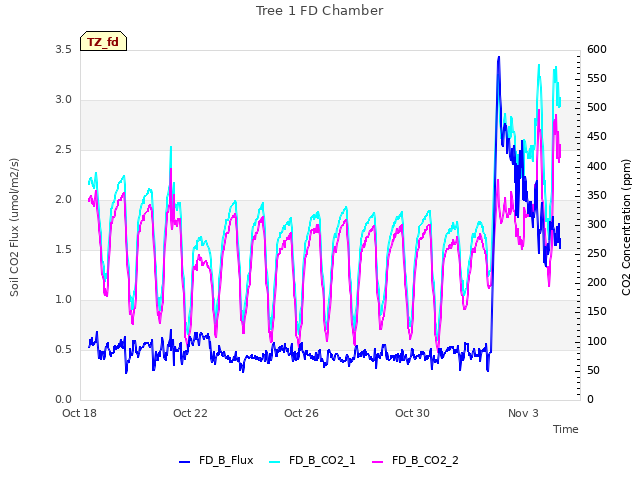Click the 0.5 left axis tick label

[x=64, y=349]
